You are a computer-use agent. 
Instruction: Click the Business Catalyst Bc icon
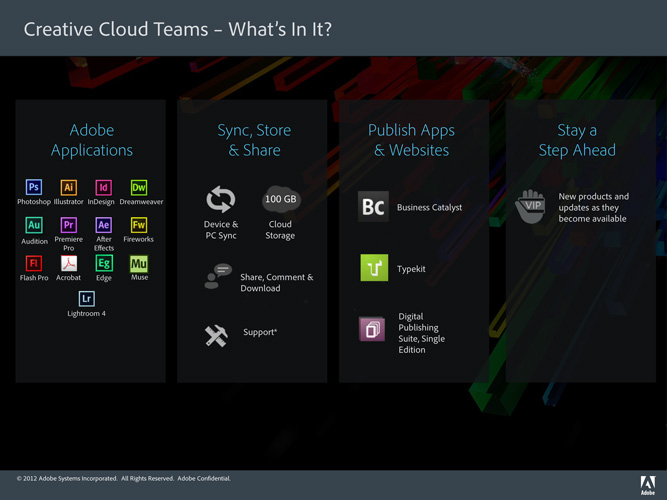tap(373, 207)
